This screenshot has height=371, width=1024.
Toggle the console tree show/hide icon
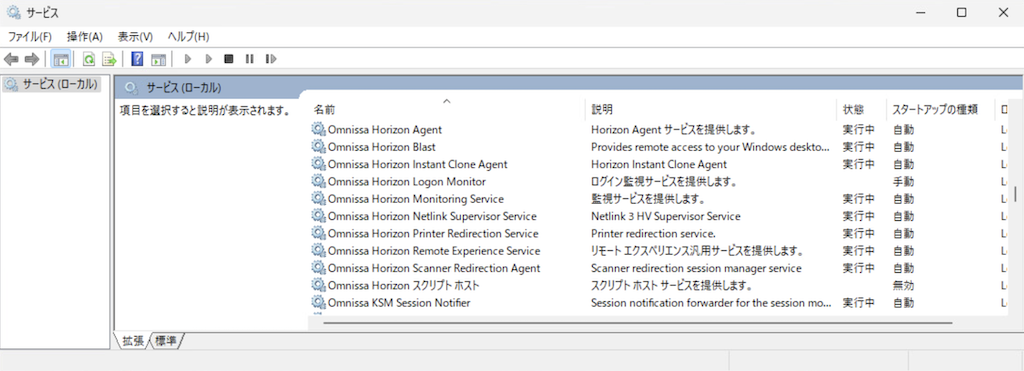coord(61,59)
